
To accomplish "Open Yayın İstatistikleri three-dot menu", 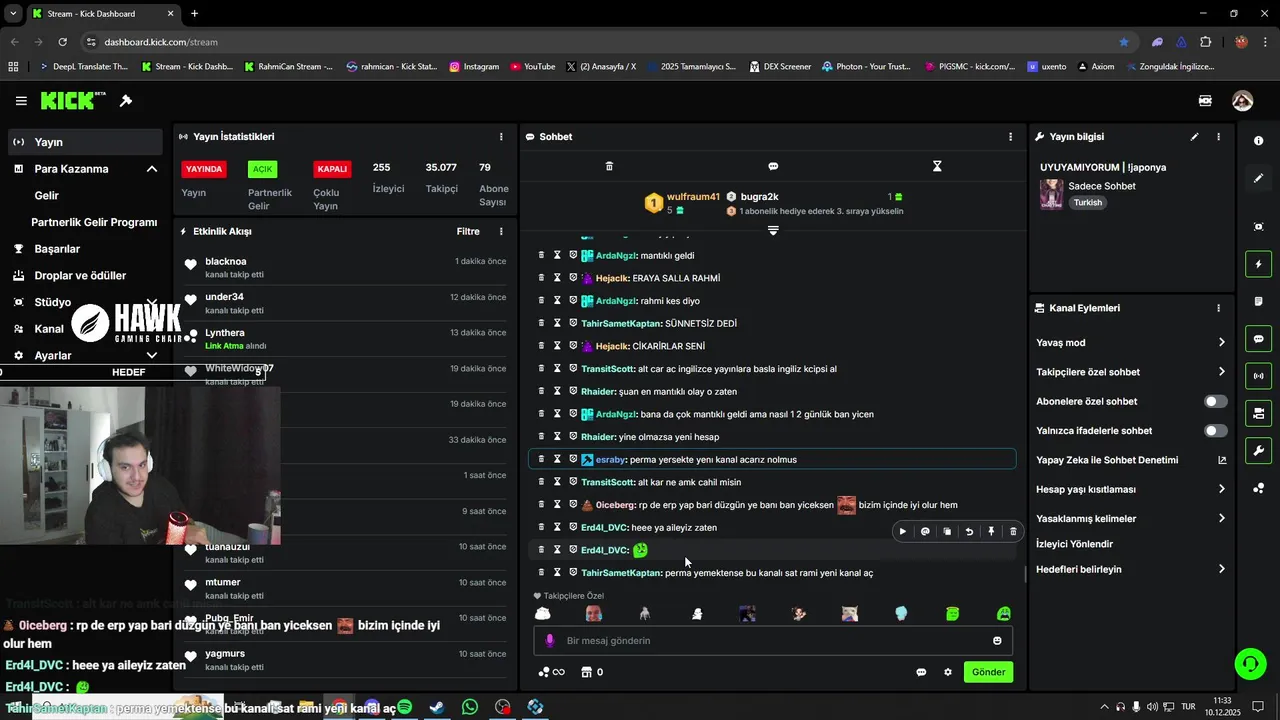I will pos(501,137).
